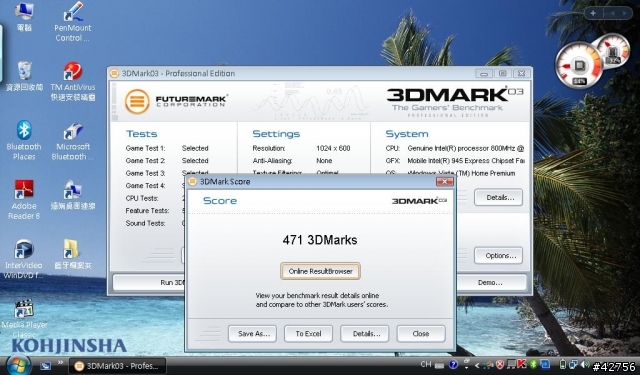Click the plus button to add sidebar gadgets
The image size is (640, 375).
coord(593,13)
